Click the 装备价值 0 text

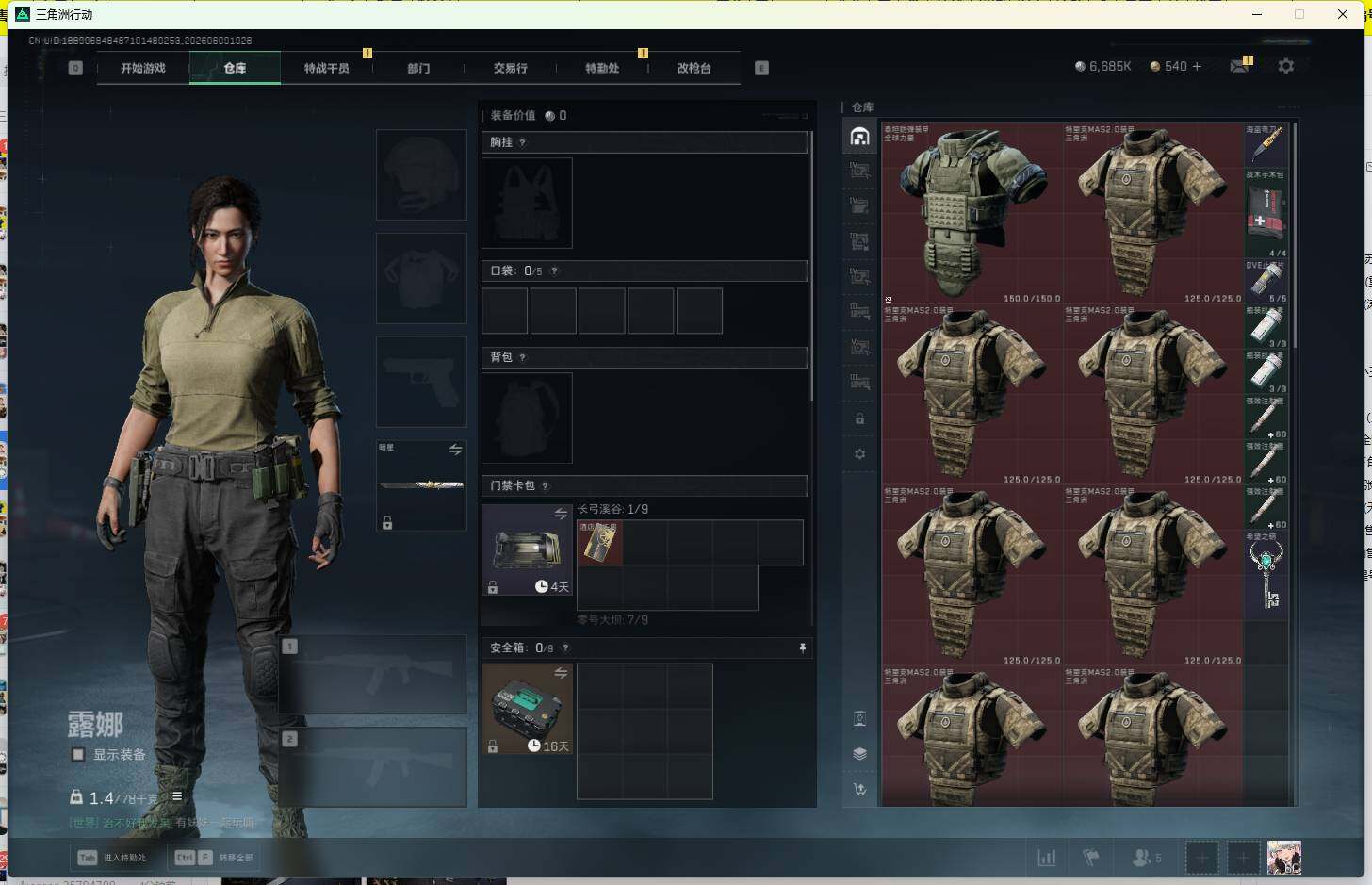pos(529,115)
